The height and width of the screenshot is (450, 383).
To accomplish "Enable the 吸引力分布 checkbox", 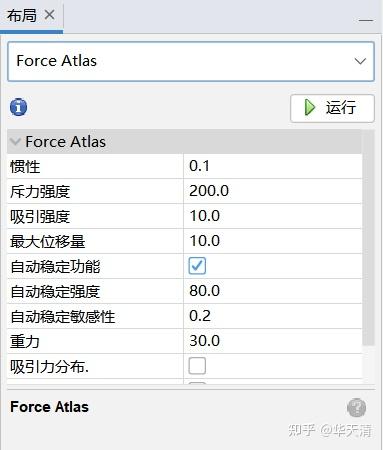I will click(197, 366).
